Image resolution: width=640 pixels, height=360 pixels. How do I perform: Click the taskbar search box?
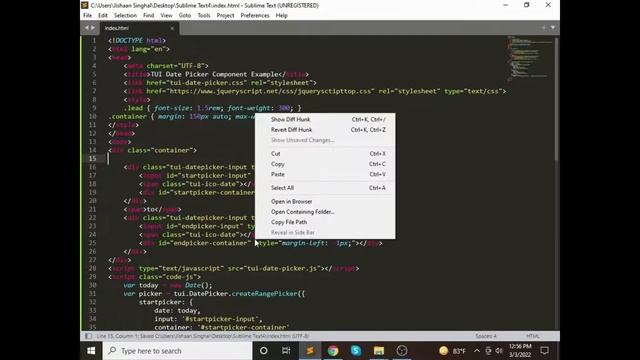(x=177, y=351)
